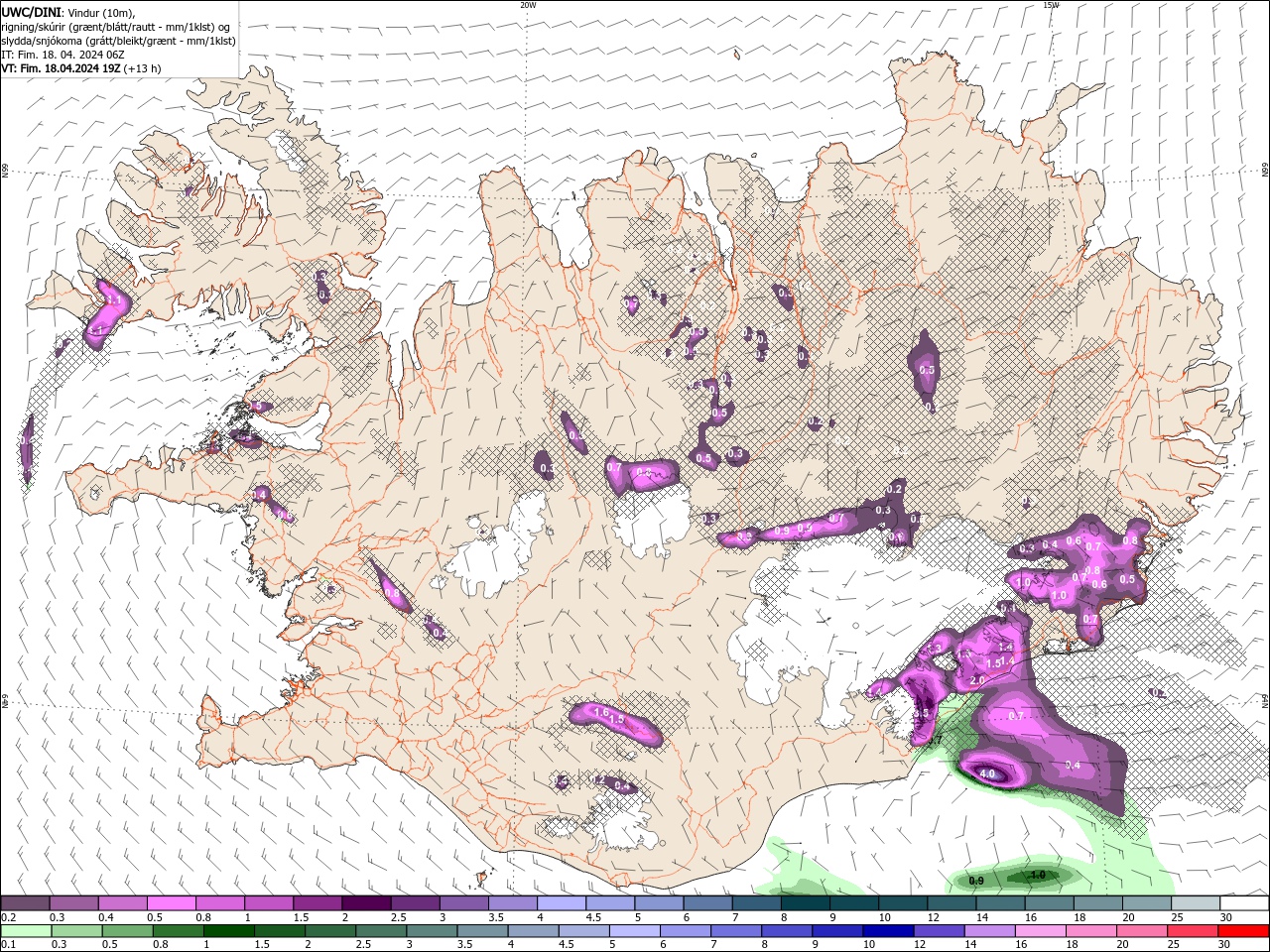Pick the dusky purple 0.2 swatch in top legend
This screenshot has width=1270, height=952.
click(x=25, y=903)
